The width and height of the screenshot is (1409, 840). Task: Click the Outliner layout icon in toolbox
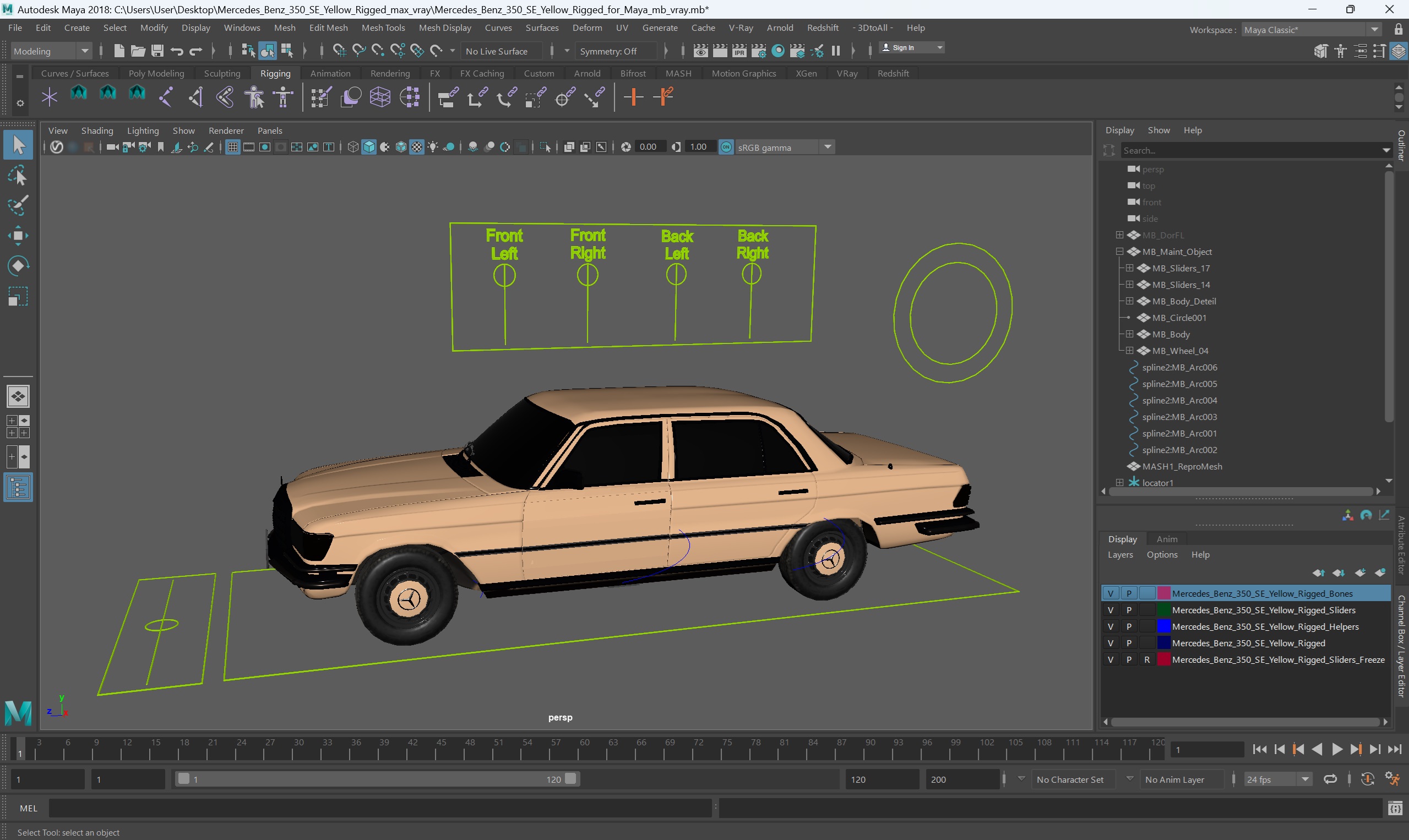(18, 487)
